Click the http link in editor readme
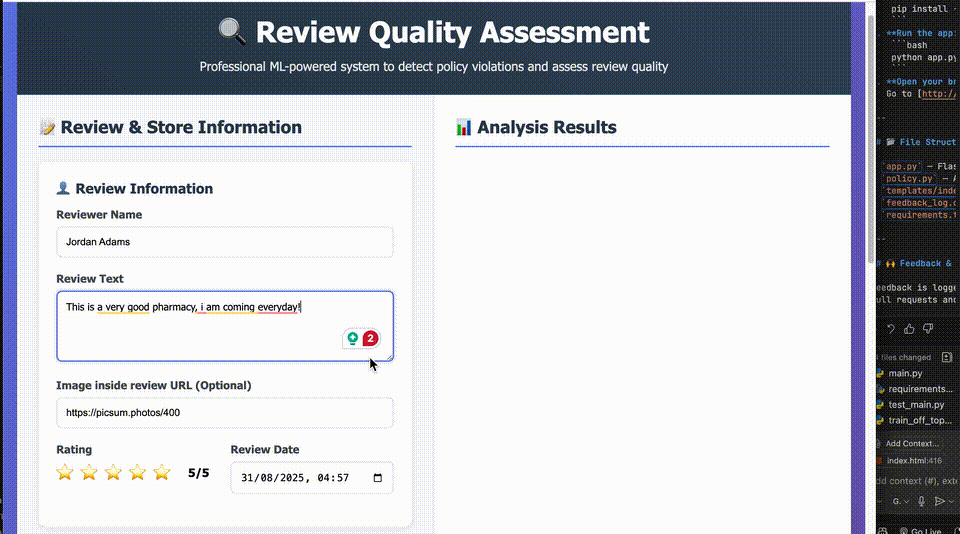Screen dimensions: 960x534 click(939, 94)
